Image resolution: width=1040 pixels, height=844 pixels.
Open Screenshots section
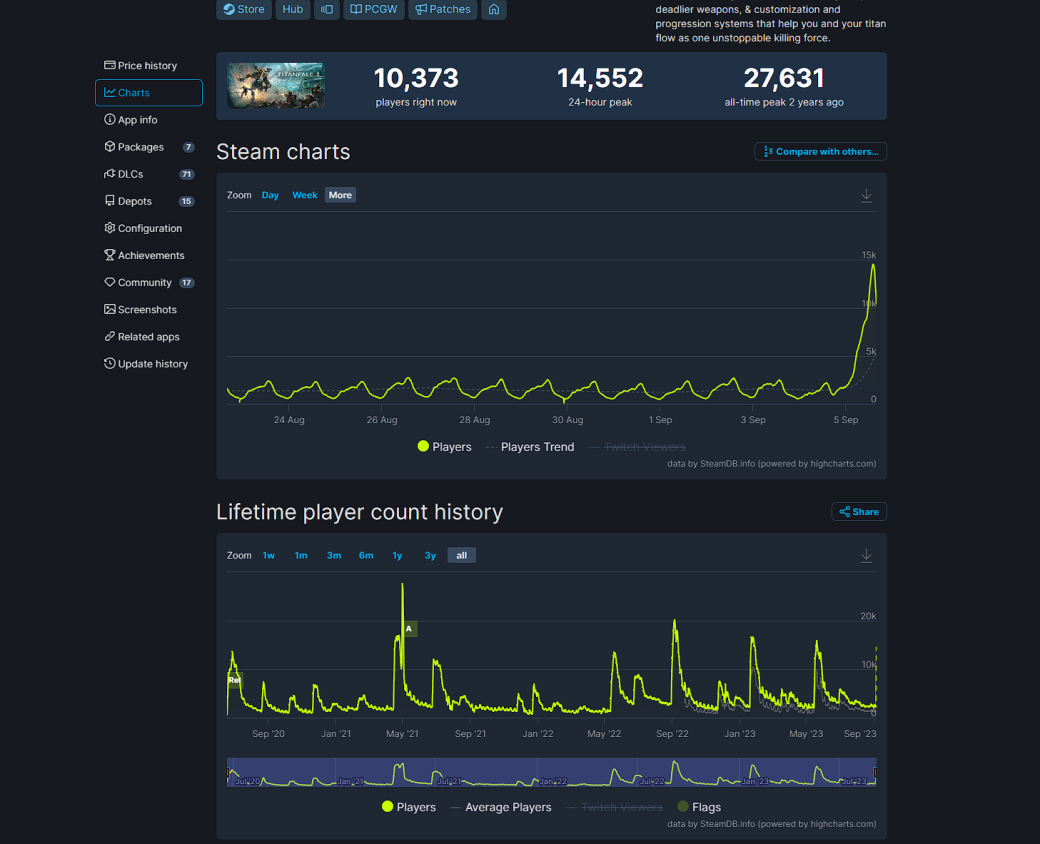[x=149, y=310]
